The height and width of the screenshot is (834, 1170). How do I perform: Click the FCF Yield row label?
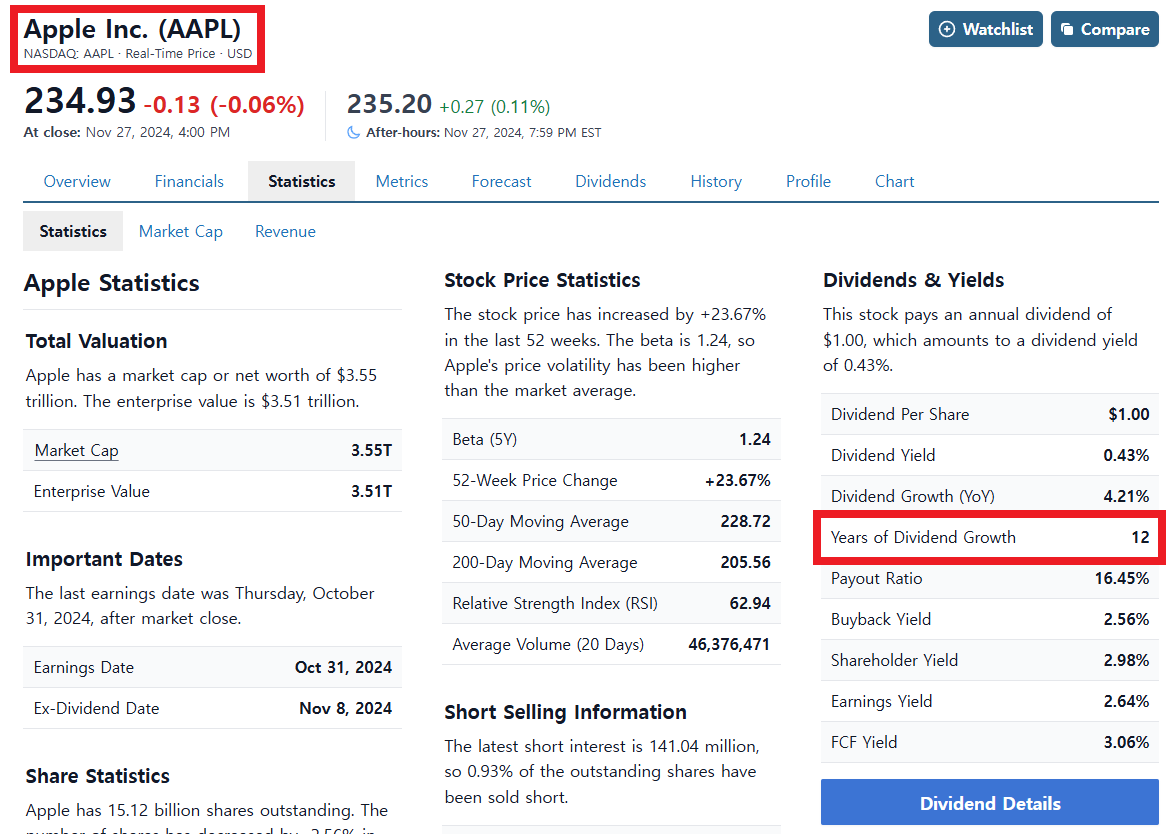pyautogui.click(x=864, y=743)
